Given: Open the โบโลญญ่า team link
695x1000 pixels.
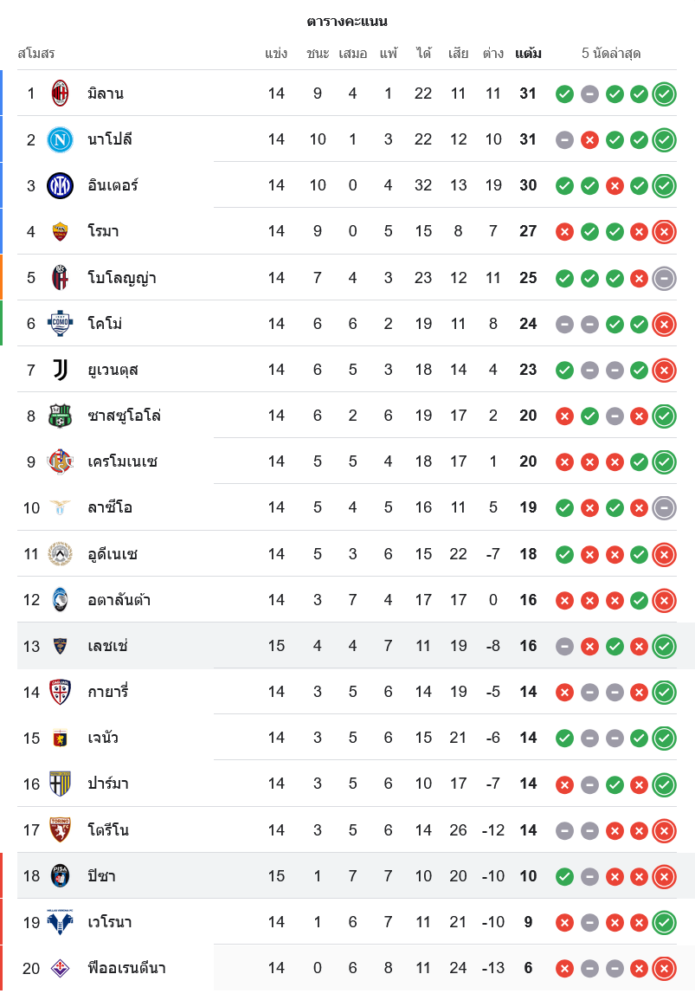Looking at the screenshot, I should 121,277.
